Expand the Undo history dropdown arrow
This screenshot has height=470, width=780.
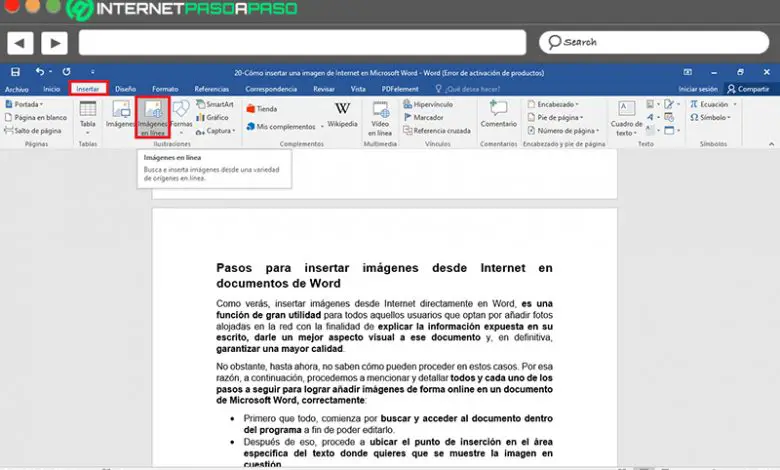click(x=50, y=72)
